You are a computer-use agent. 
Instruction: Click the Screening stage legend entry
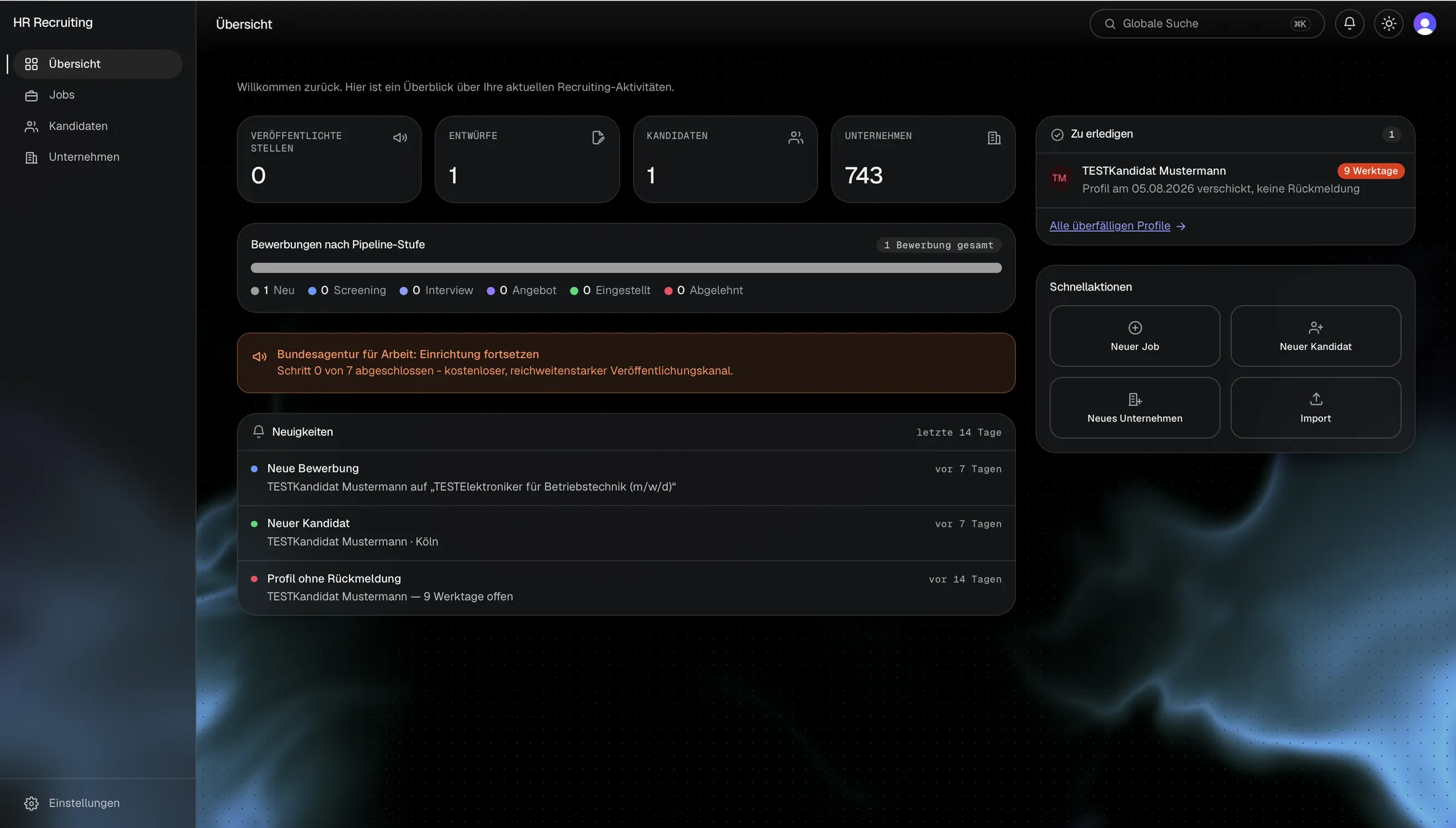(x=347, y=291)
